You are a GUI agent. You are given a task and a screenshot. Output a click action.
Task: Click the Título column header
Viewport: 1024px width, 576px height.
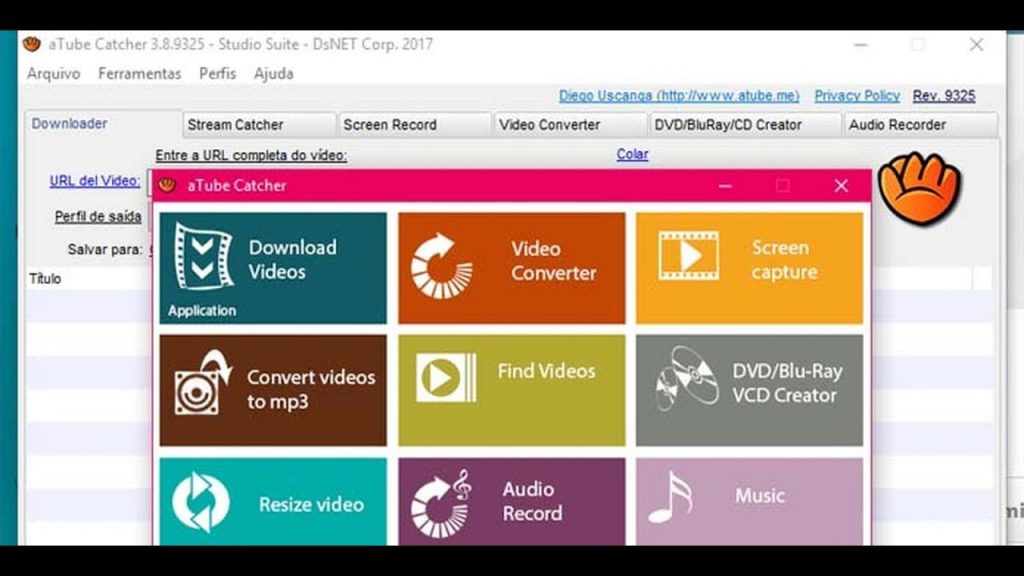pyautogui.click(x=45, y=279)
